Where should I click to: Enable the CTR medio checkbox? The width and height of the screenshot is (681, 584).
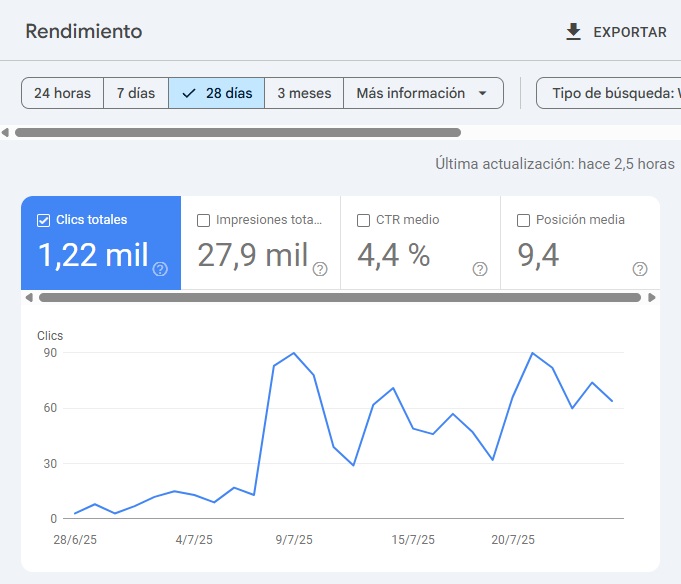pyautogui.click(x=363, y=220)
